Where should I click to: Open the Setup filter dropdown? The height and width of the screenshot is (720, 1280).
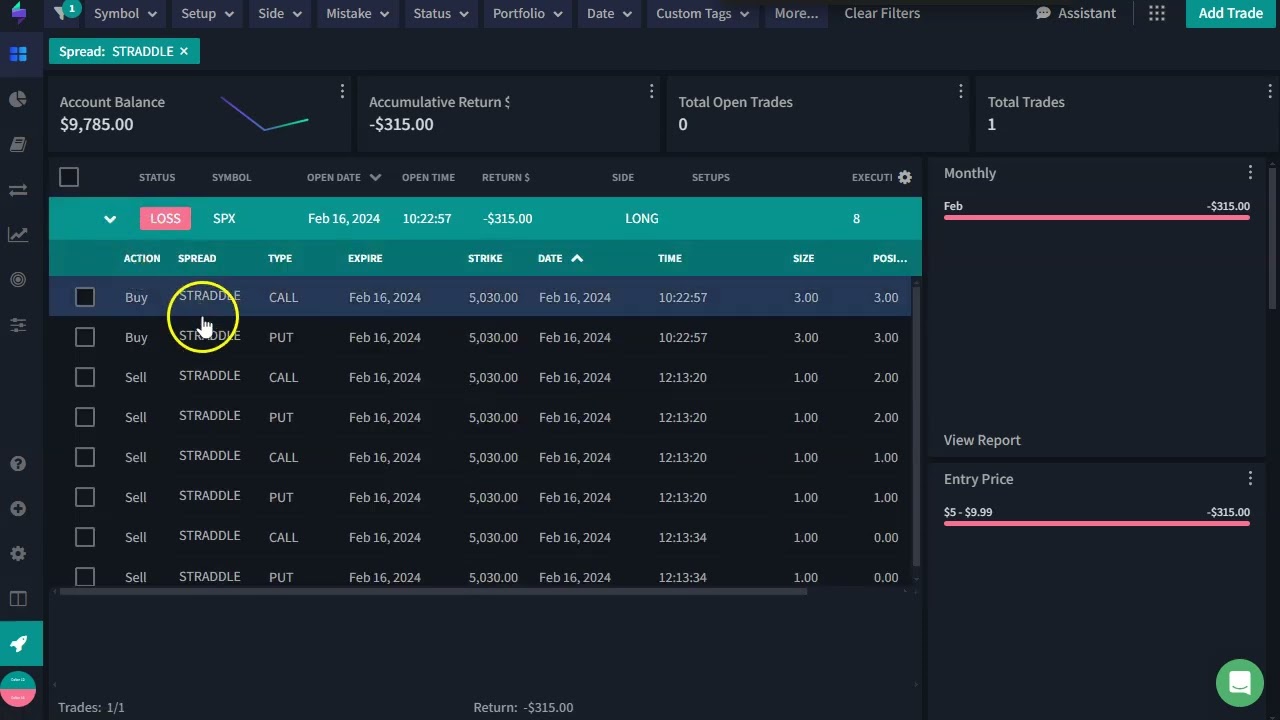click(x=208, y=13)
